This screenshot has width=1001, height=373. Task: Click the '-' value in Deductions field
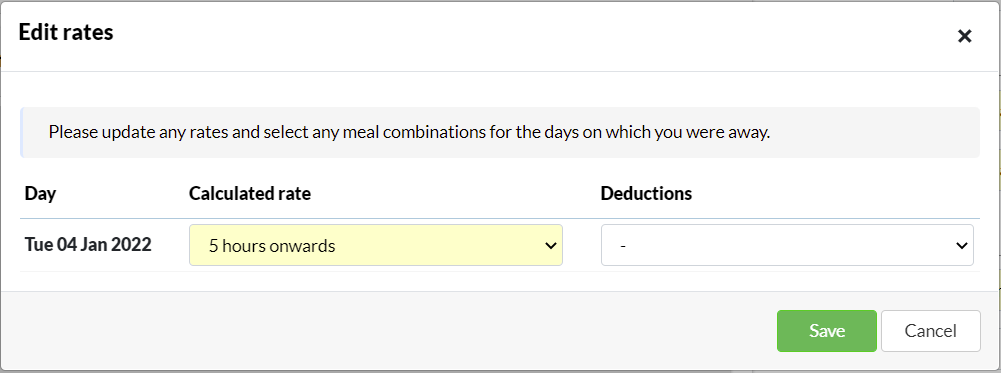pos(622,246)
